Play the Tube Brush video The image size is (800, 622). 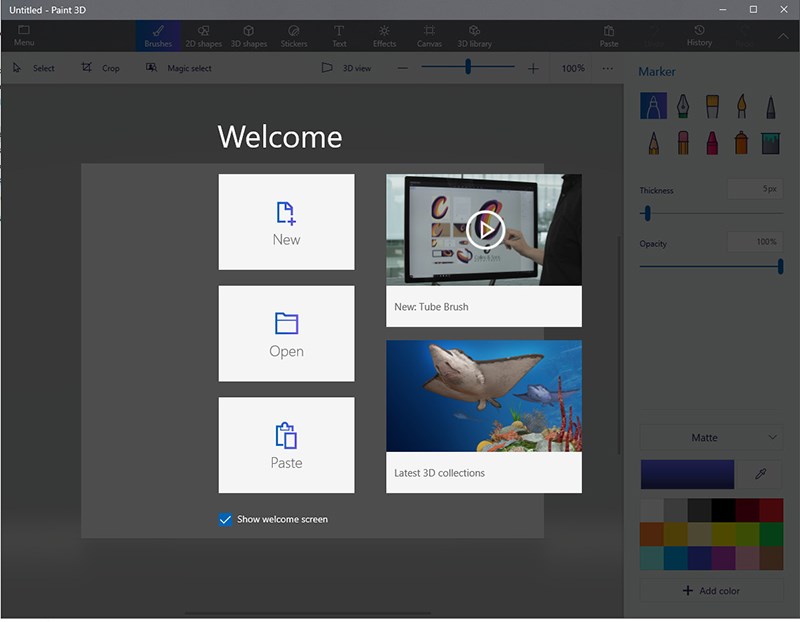484,230
